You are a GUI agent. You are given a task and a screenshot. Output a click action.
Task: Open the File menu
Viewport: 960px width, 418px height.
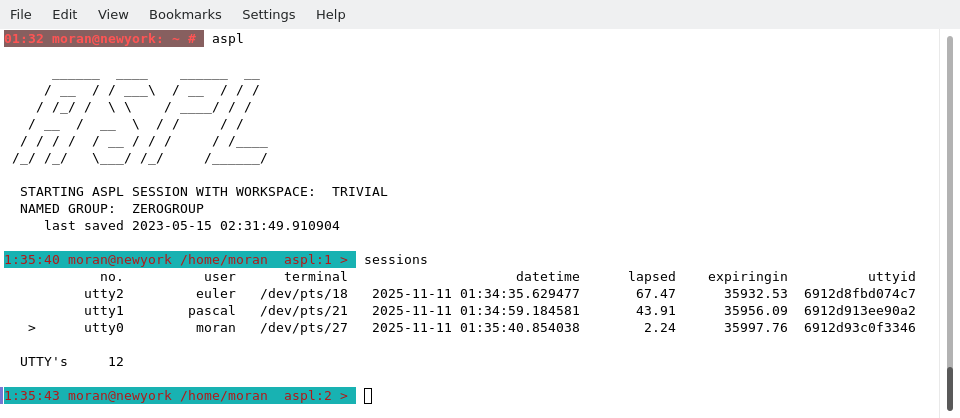click(21, 14)
